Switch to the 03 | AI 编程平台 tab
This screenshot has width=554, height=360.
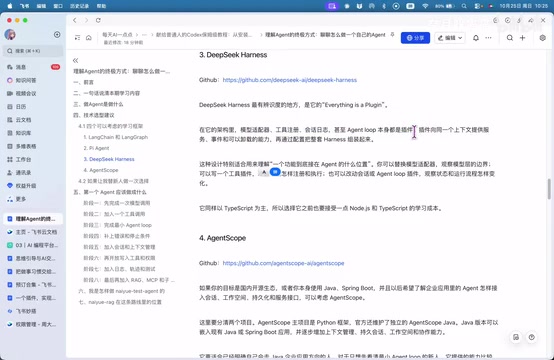click(33, 245)
